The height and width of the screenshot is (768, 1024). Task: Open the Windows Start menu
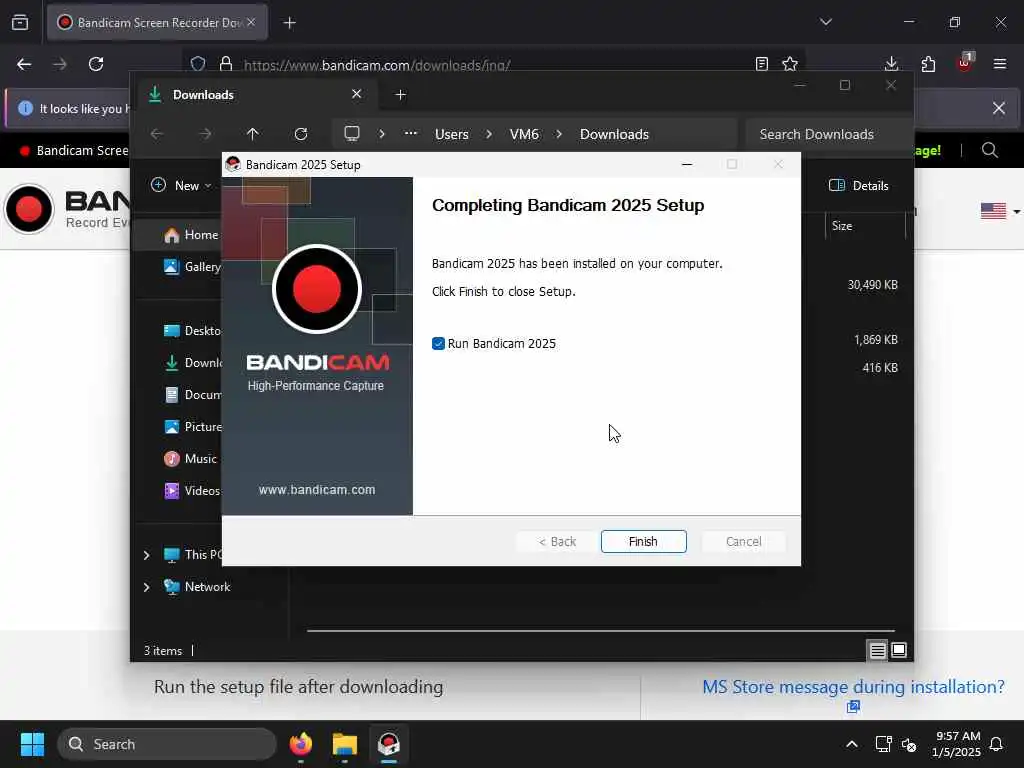(x=32, y=744)
